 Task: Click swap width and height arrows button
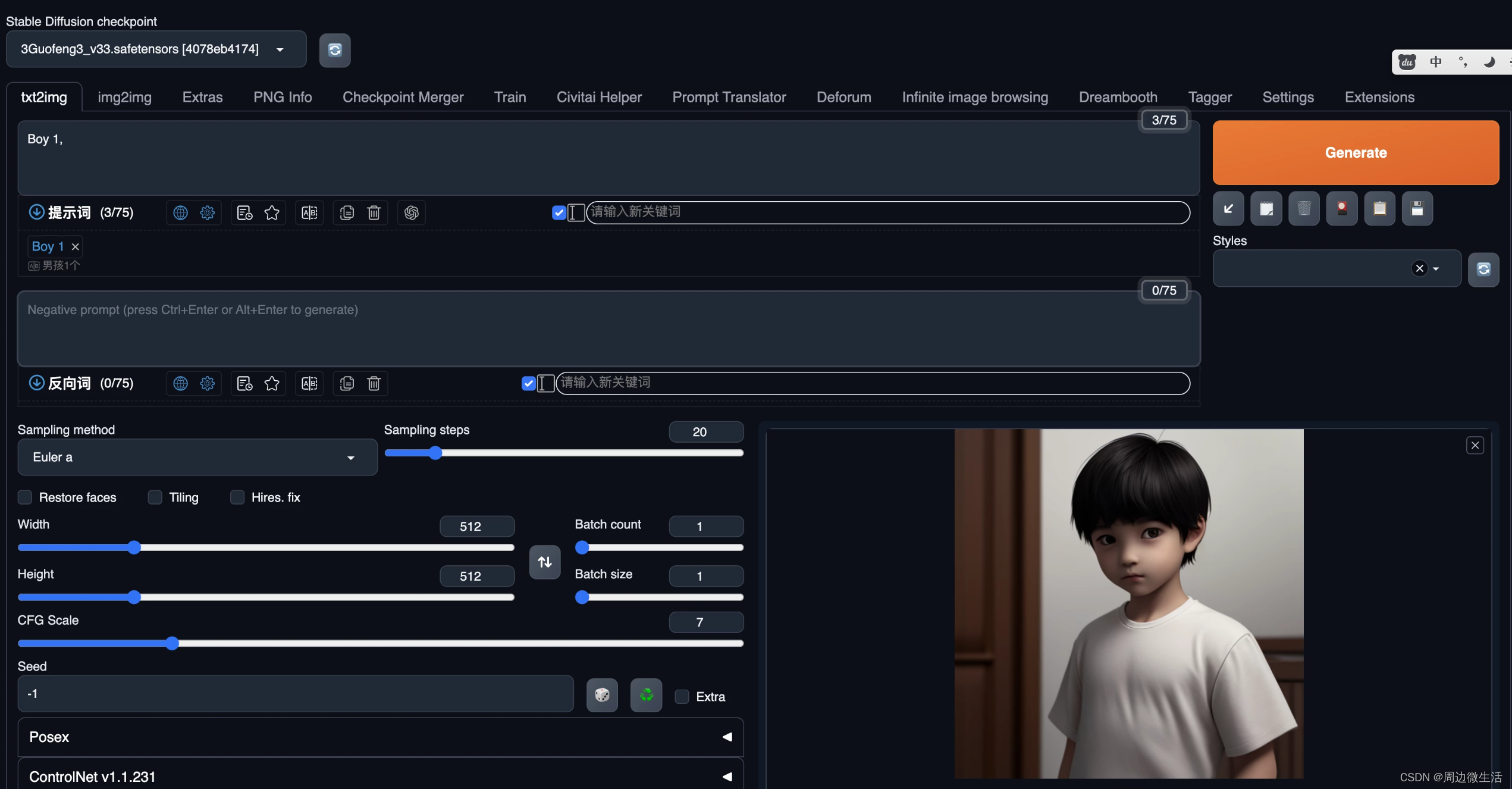coord(544,562)
